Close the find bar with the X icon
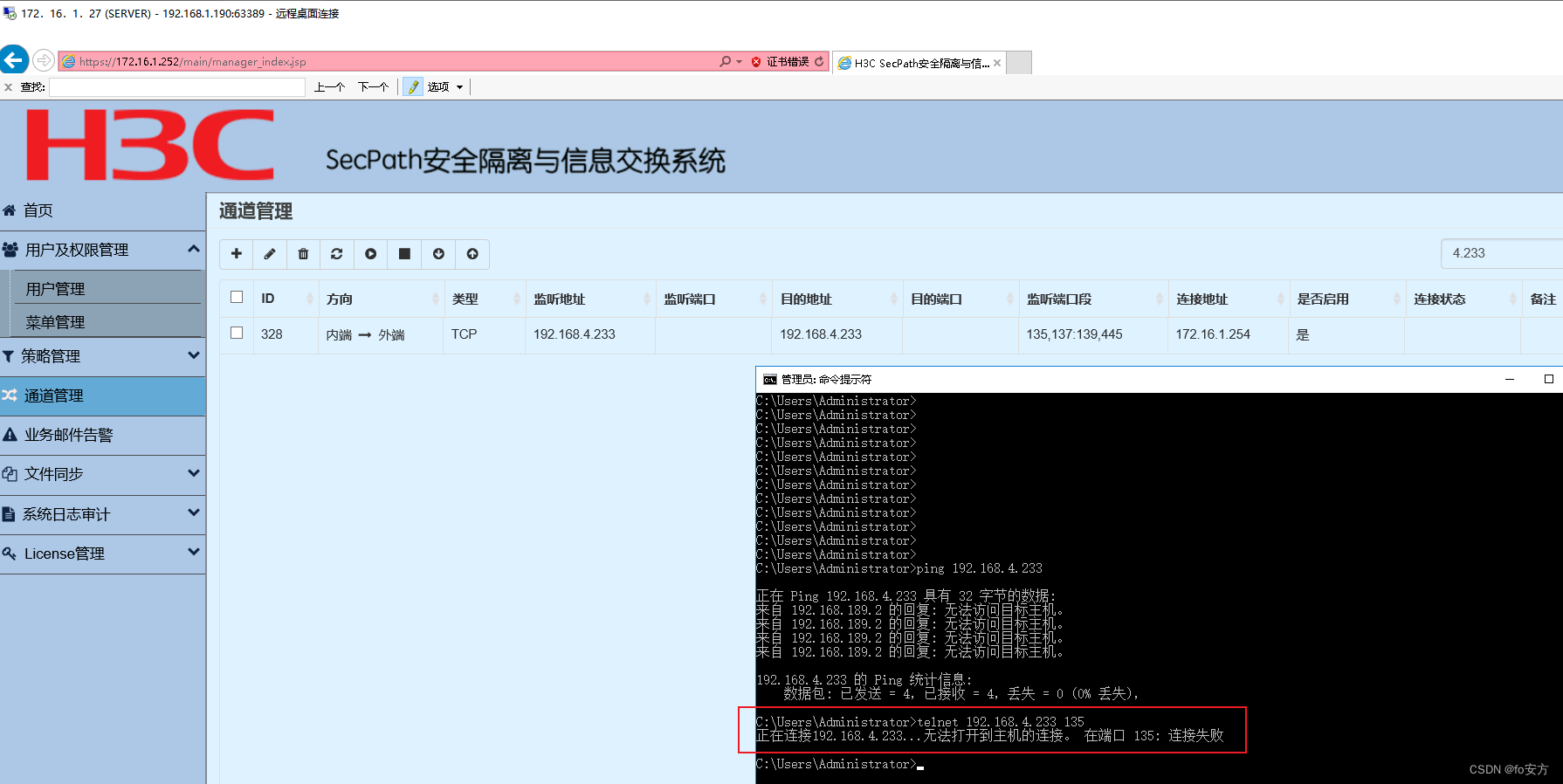The image size is (1563, 784). [9, 87]
